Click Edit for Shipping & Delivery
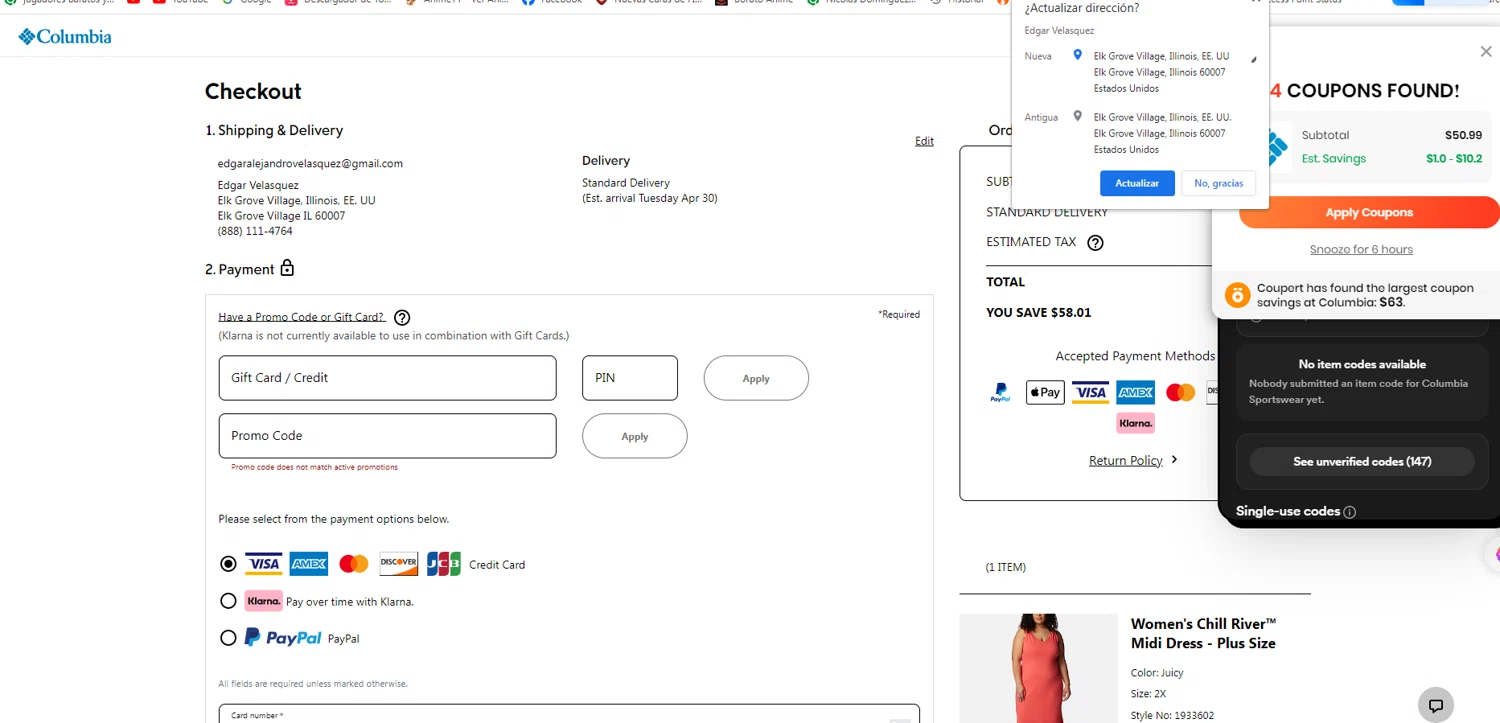This screenshot has width=1500, height=723. [x=924, y=141]
